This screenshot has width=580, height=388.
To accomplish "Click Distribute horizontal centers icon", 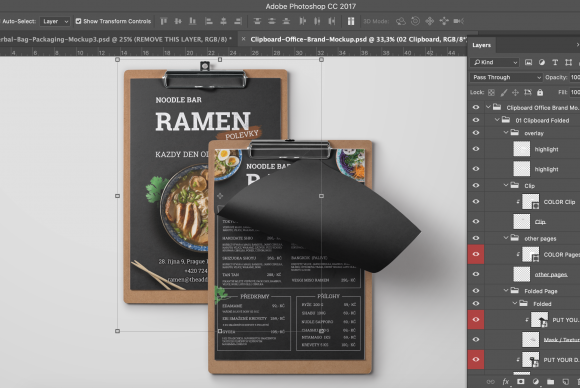I will pyautogui.click(x=317, y=21).
